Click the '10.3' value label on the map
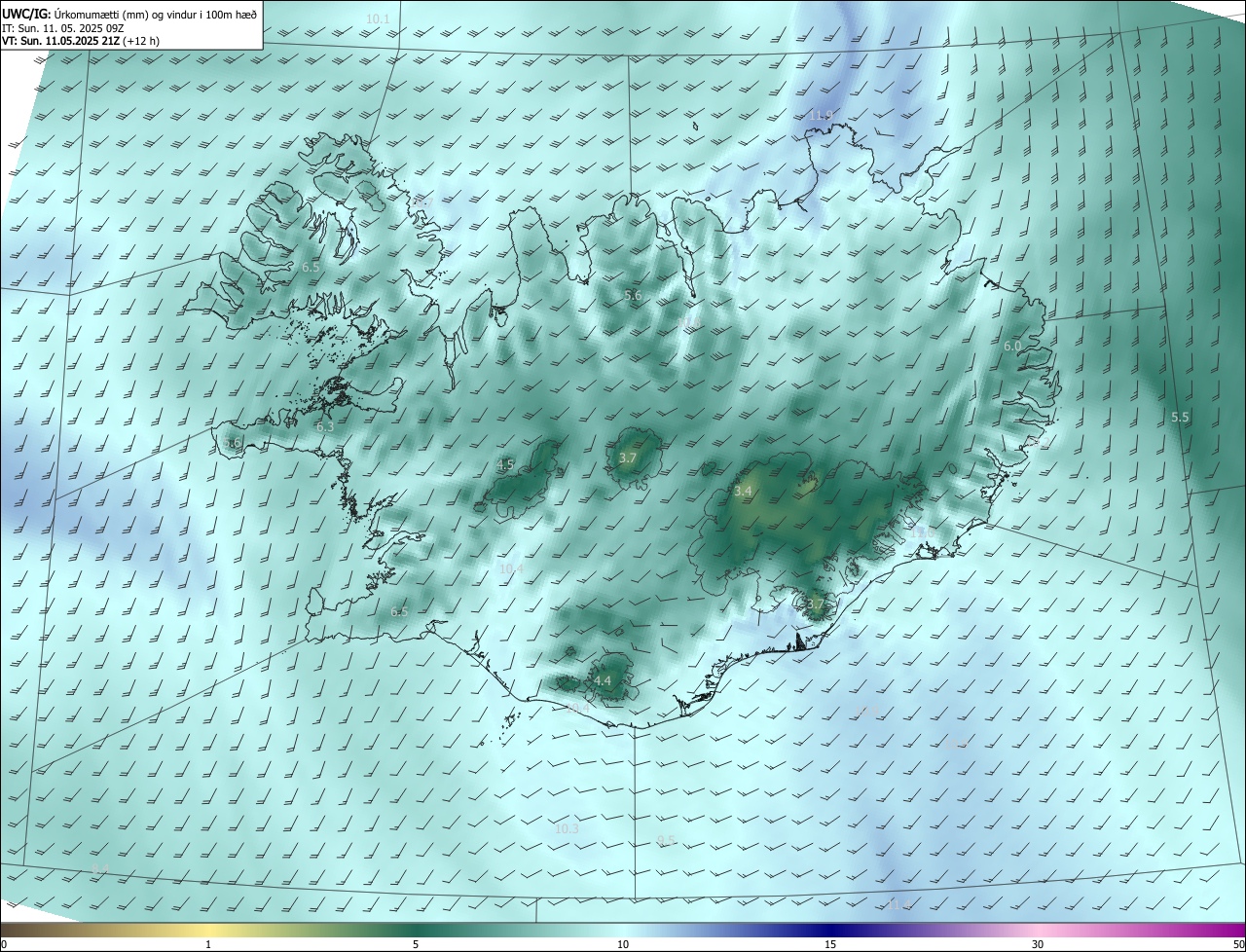Screen dimensions: 1246x952 point(567,829)
